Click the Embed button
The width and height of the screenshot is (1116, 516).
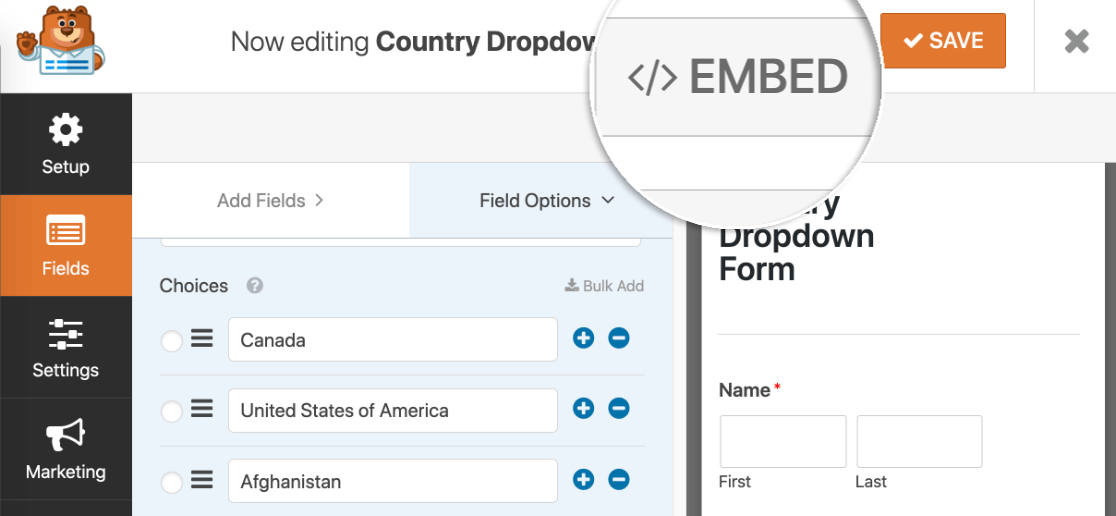pyautogui.click(x=738, y=77)
